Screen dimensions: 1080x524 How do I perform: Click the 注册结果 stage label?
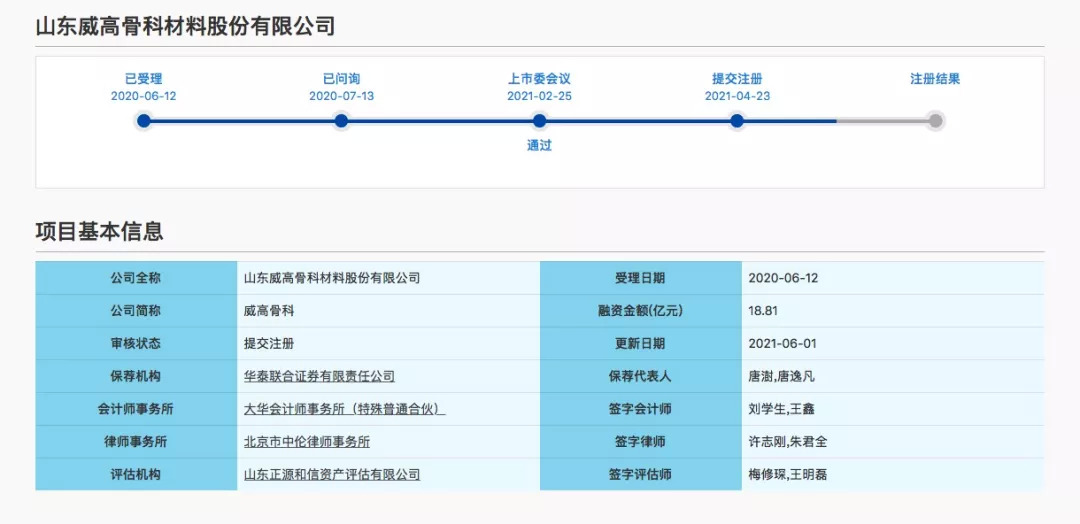click(935, 79)
